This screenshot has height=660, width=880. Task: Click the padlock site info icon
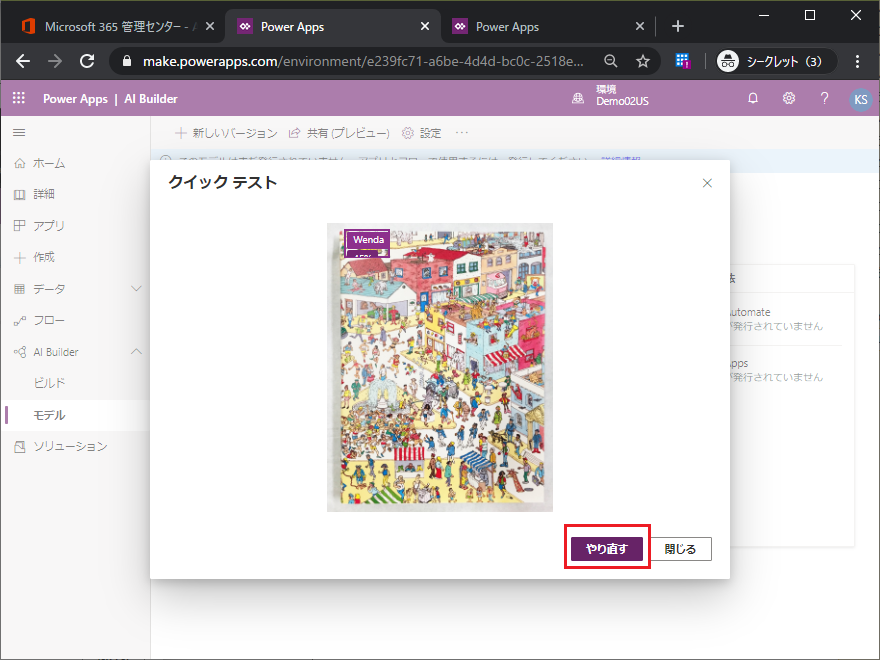tap(127, 61)
